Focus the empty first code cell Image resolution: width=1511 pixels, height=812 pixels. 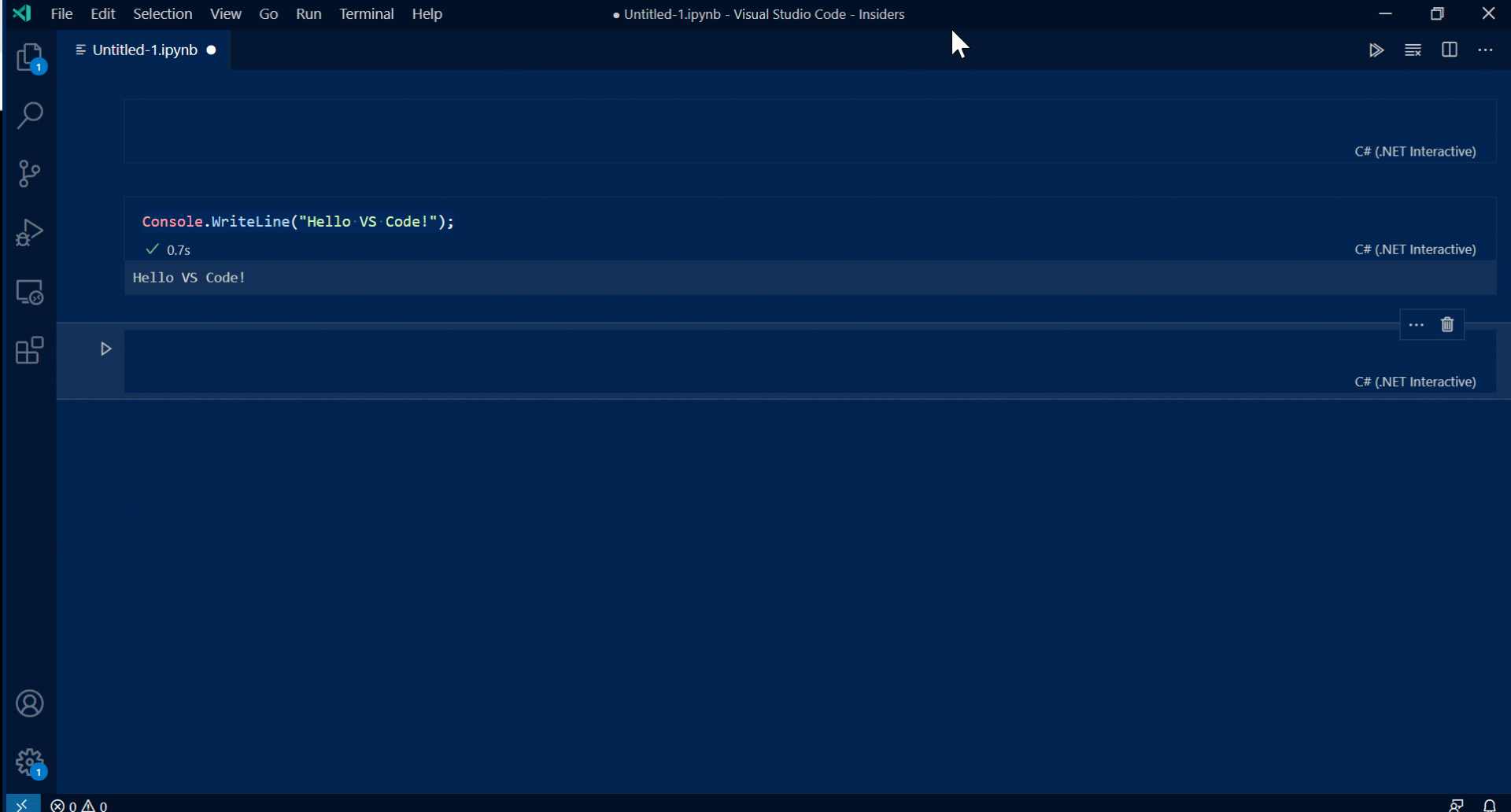pos(810,131)
